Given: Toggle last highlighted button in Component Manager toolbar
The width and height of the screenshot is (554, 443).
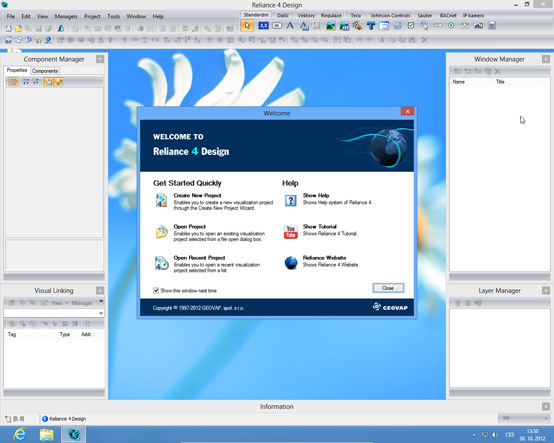Looking at the screenshot, I should click(59, 82).
